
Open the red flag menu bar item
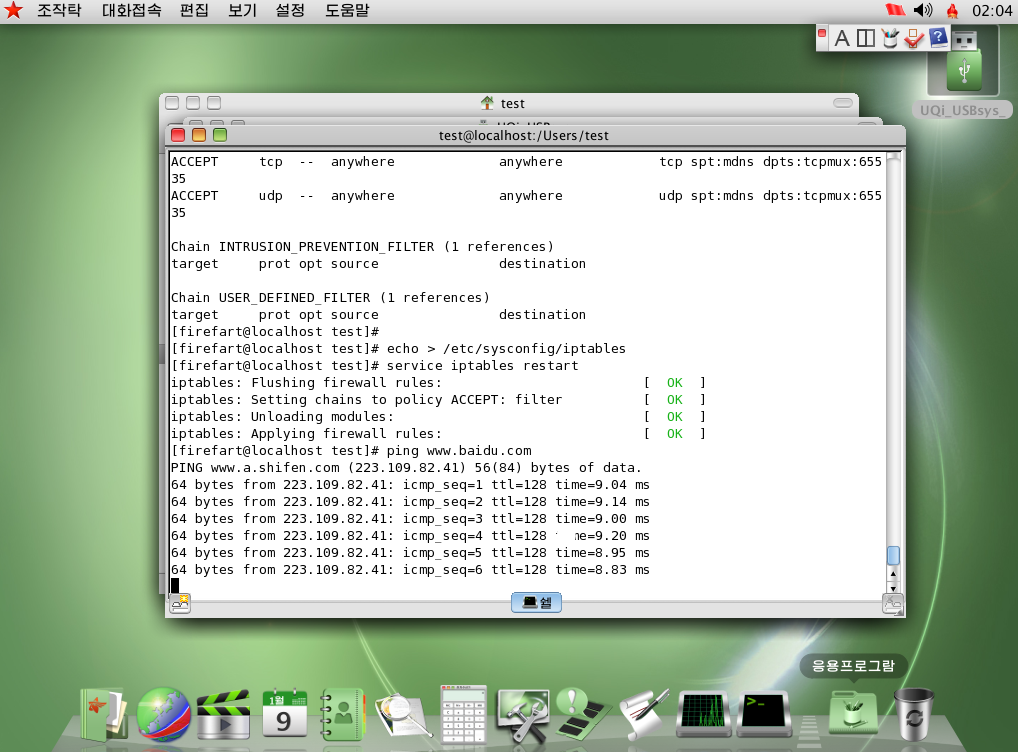pyautogui.click(x=894, y=11)
